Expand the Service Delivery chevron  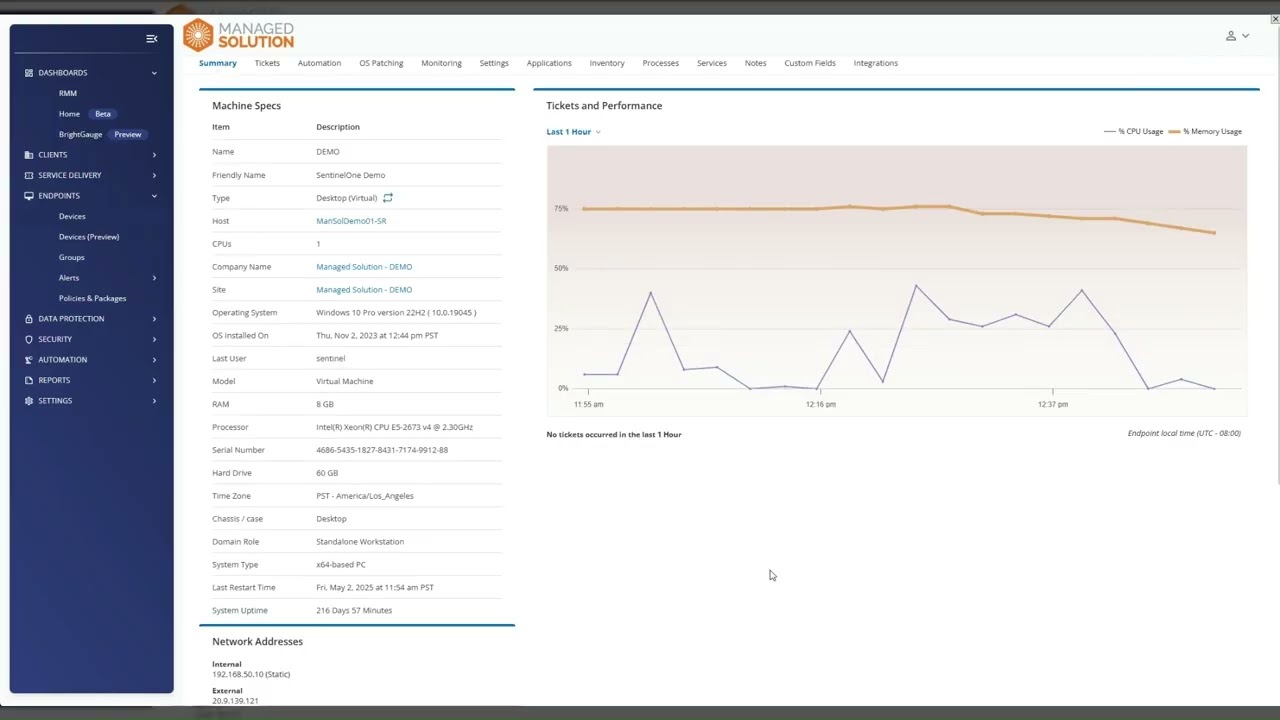point(154,175)
